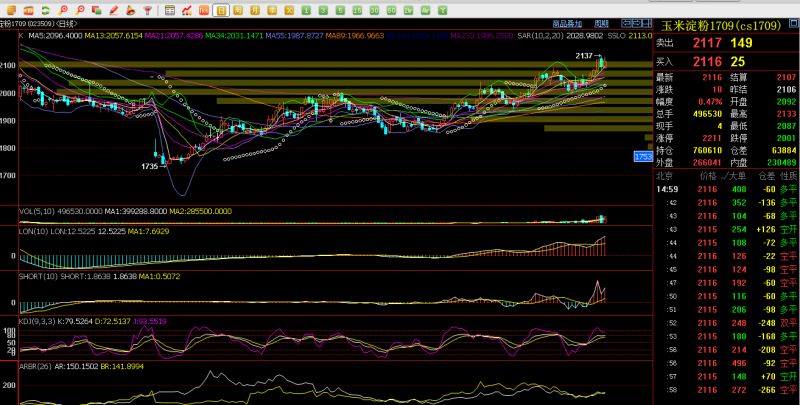Select the green 4-hour period button

point(426,10)
